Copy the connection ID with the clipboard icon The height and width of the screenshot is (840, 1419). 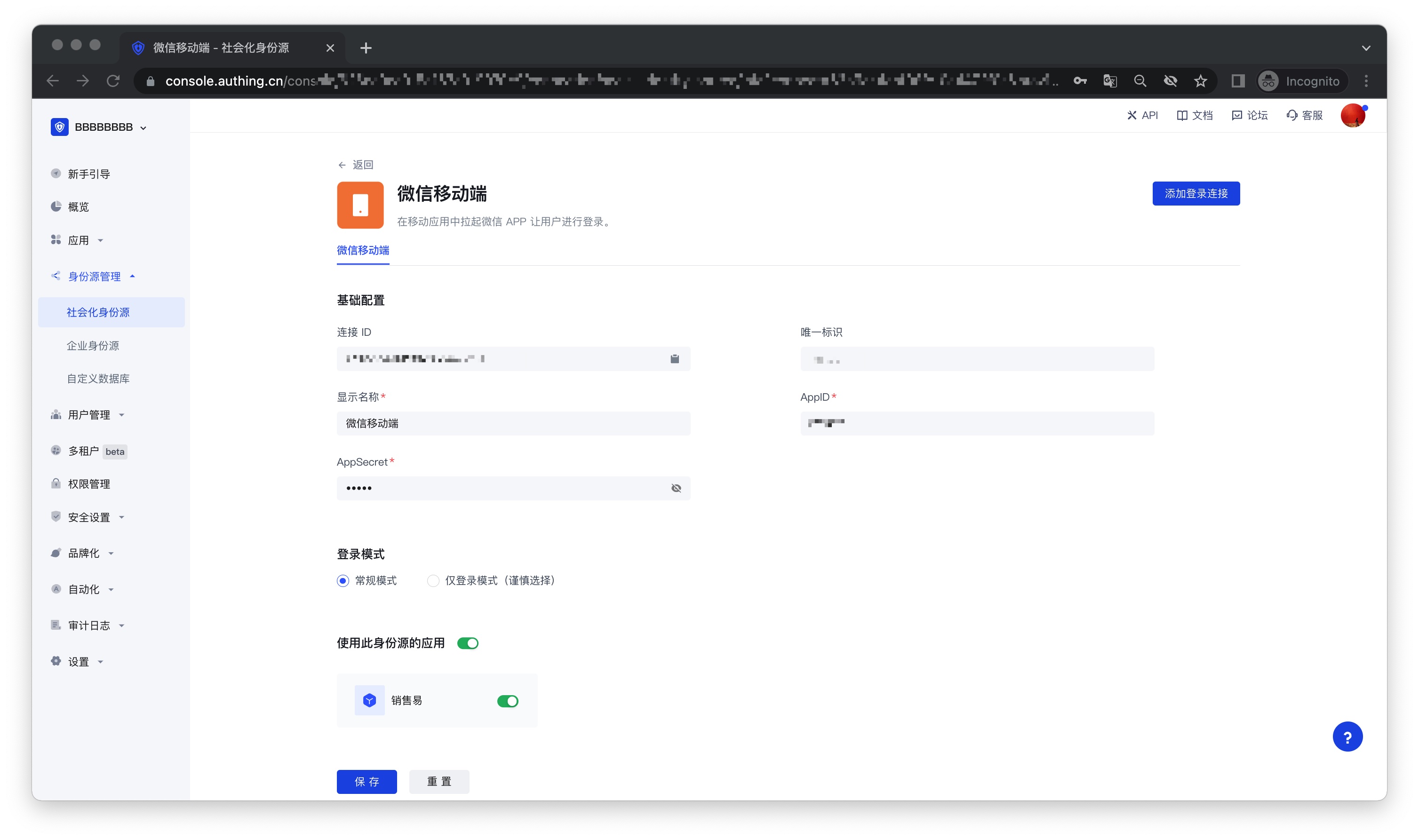[x=674, y=359]
